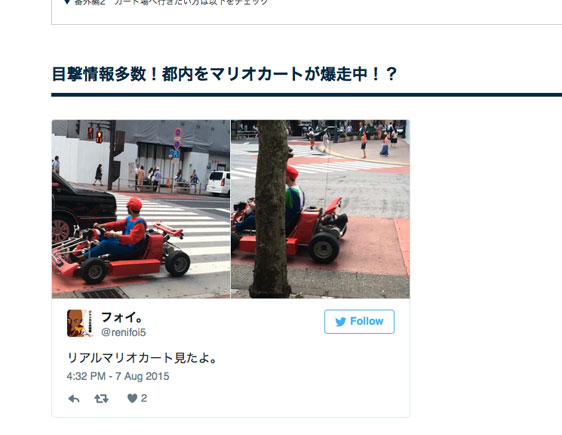Click the heading 目撃情報多数！都内をマリオカートが爆走中！？
The width and height of the screenshot is (562, 435).
225,74
